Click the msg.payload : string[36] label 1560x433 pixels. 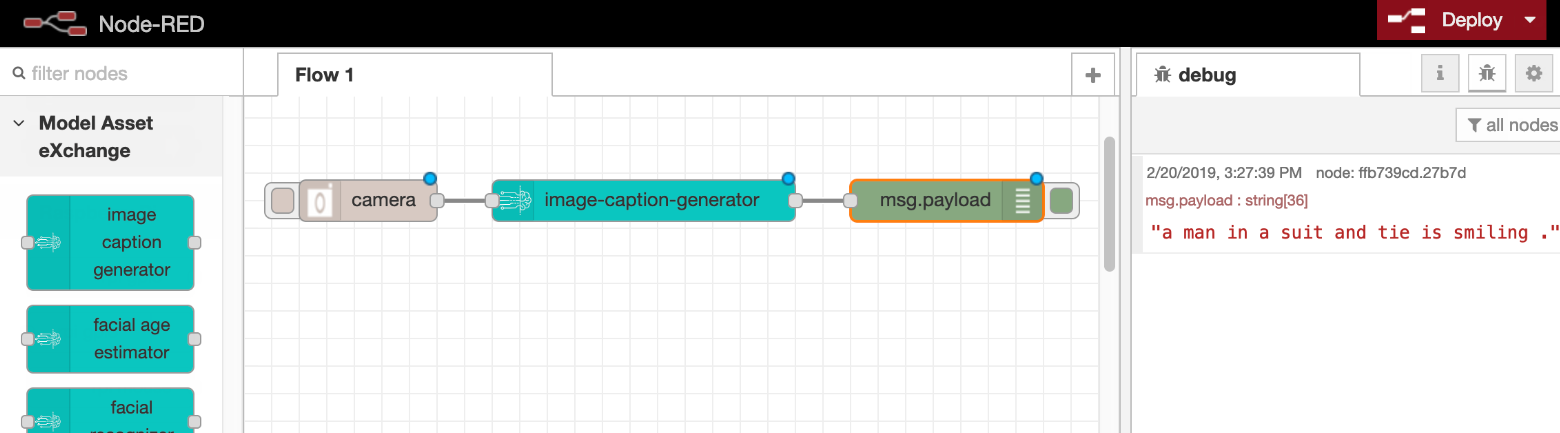click(1226, 201)
